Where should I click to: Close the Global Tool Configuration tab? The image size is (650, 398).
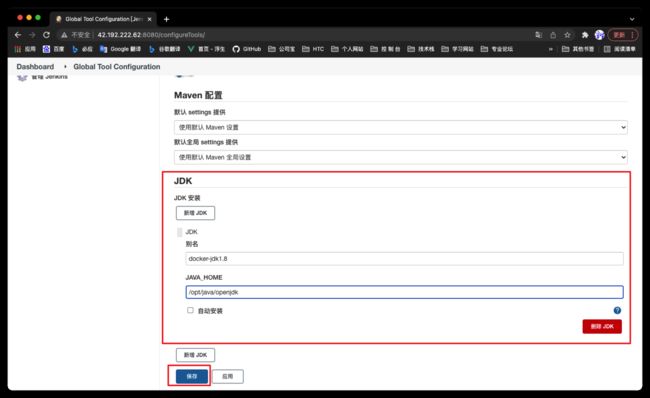(150, 19)
